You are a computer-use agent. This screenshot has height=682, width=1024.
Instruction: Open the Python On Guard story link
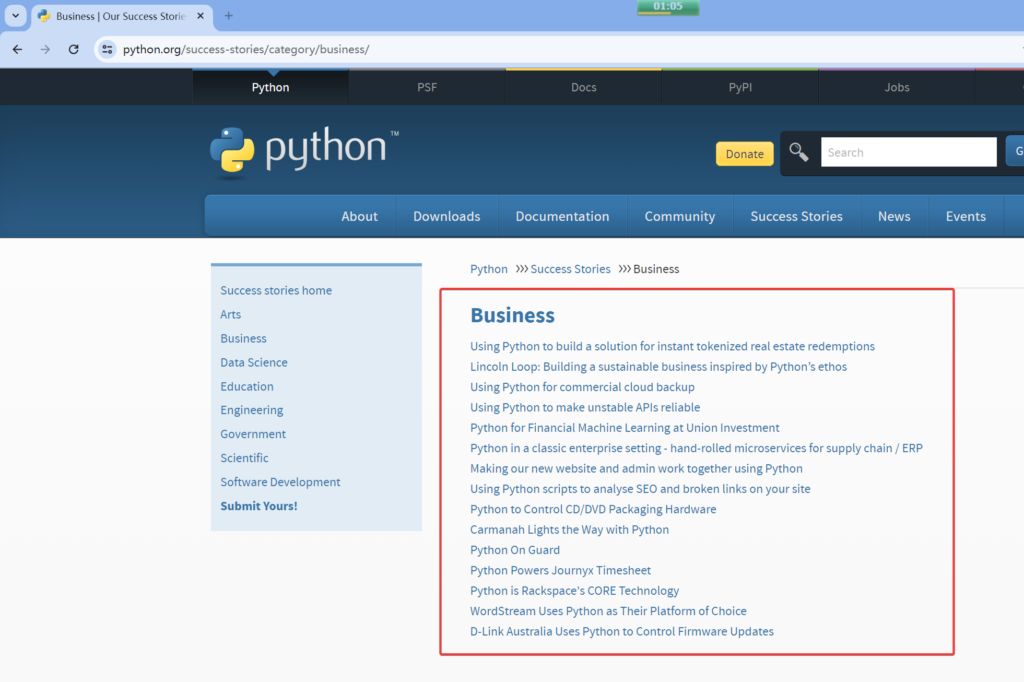(515, 550)
